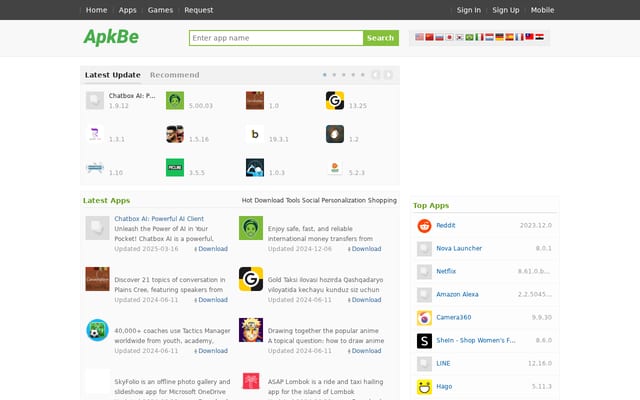
Task: Open the SheIn black S icon
Action: pos(424,341)
